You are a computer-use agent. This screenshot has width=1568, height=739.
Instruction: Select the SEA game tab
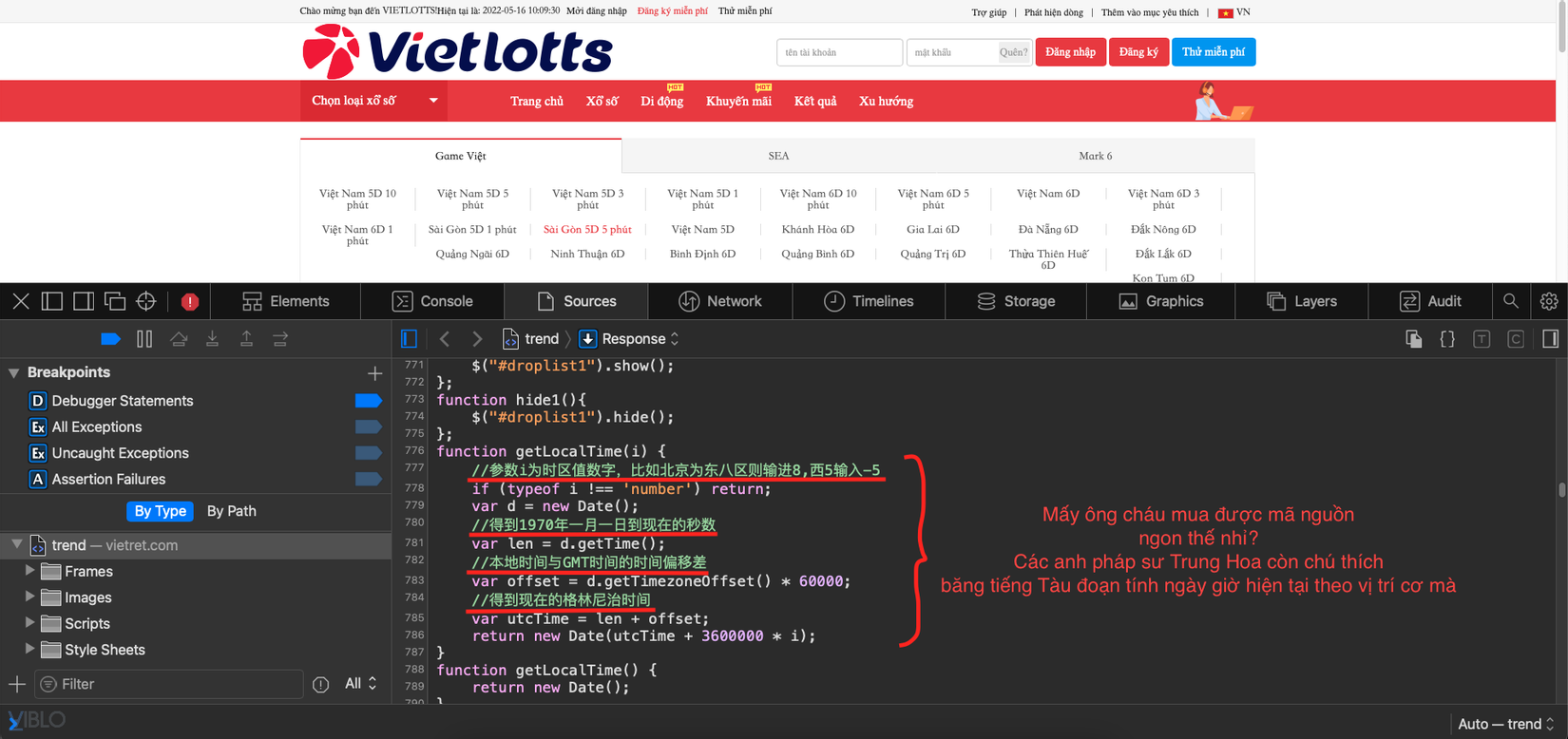pyautogui.click(x=778, y=156)
